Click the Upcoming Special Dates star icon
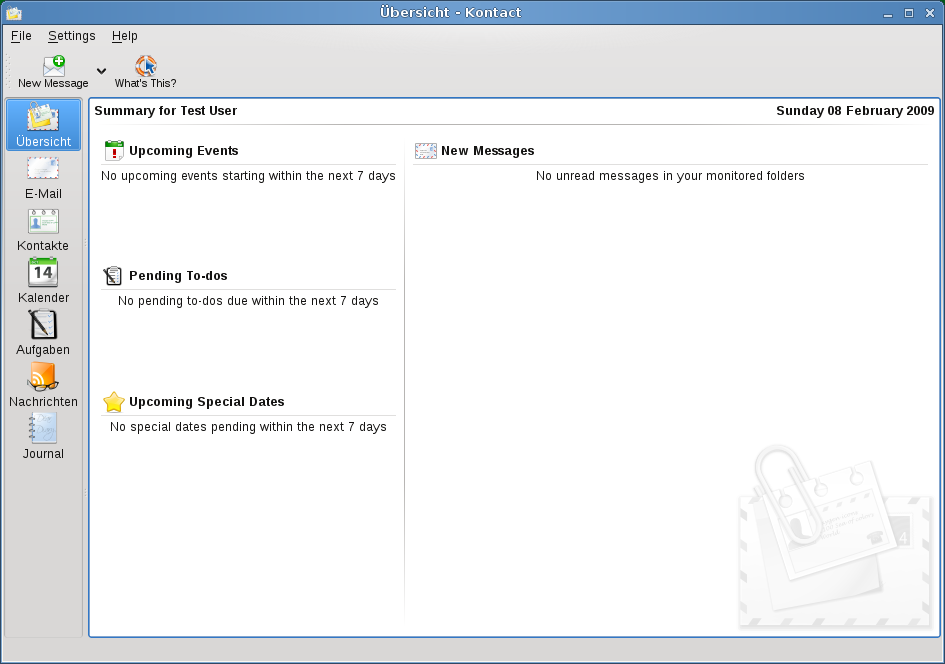The height and width of the screenshot is (664, 945). tap(114, 402)
